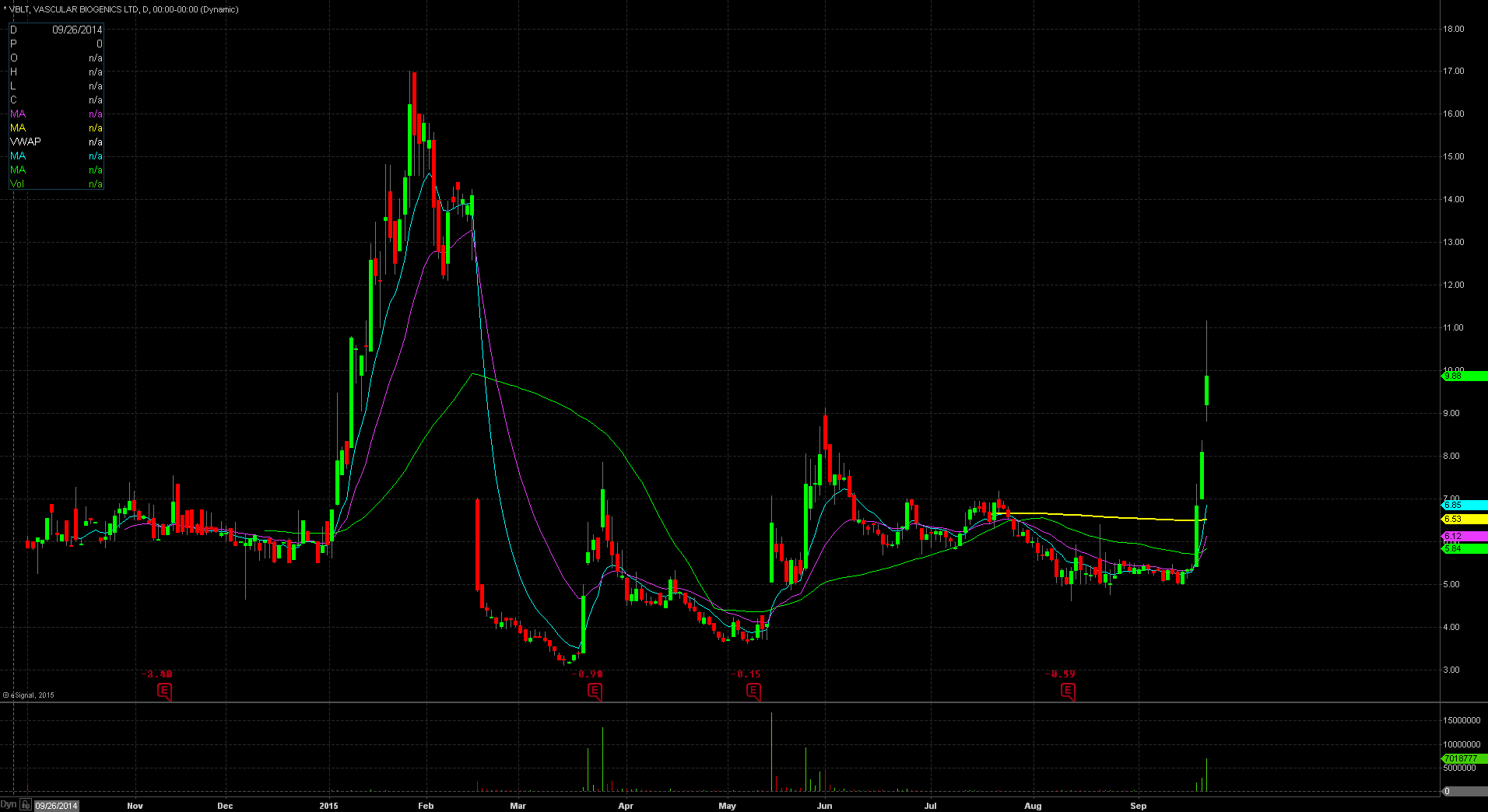This screenshot has height=812, width=1488.
Task: Click the C close-price row in data box
Action: tap(56, 100)
